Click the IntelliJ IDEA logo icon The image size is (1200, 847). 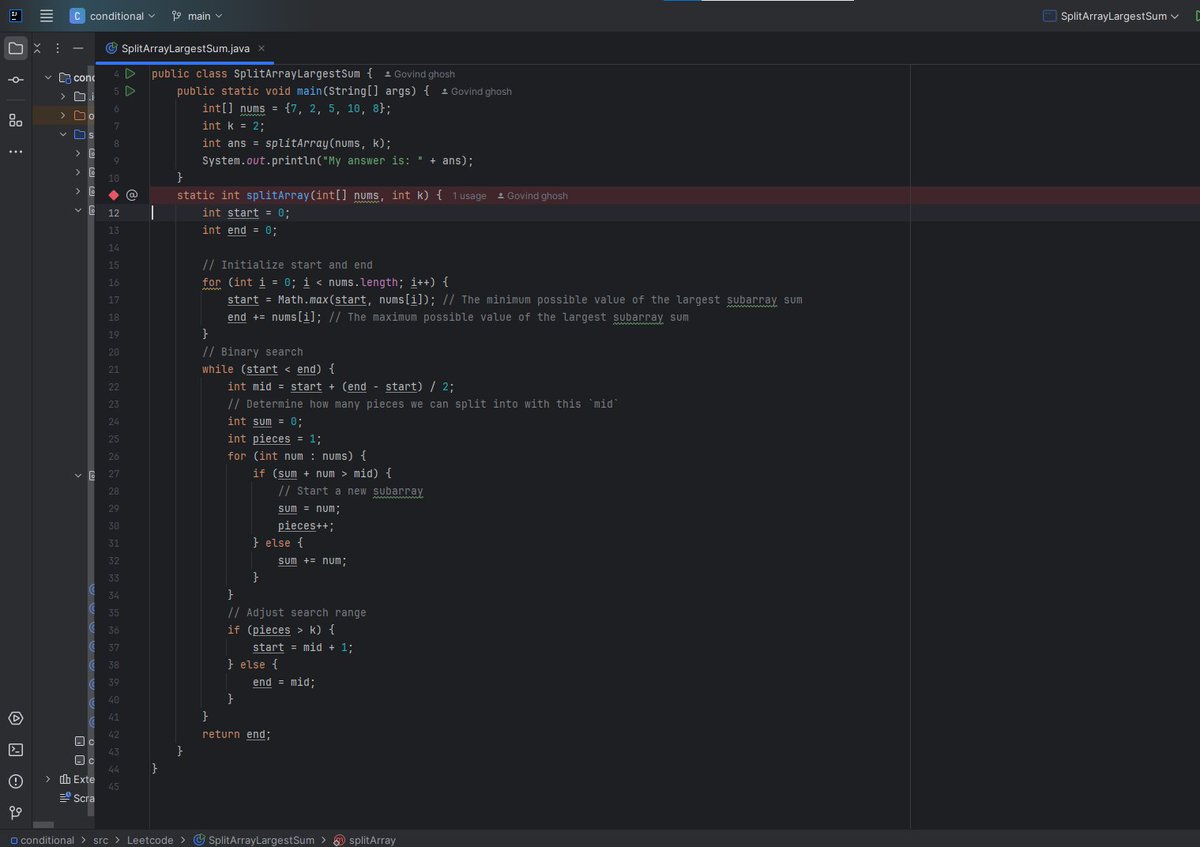click(x=16, y=16)
